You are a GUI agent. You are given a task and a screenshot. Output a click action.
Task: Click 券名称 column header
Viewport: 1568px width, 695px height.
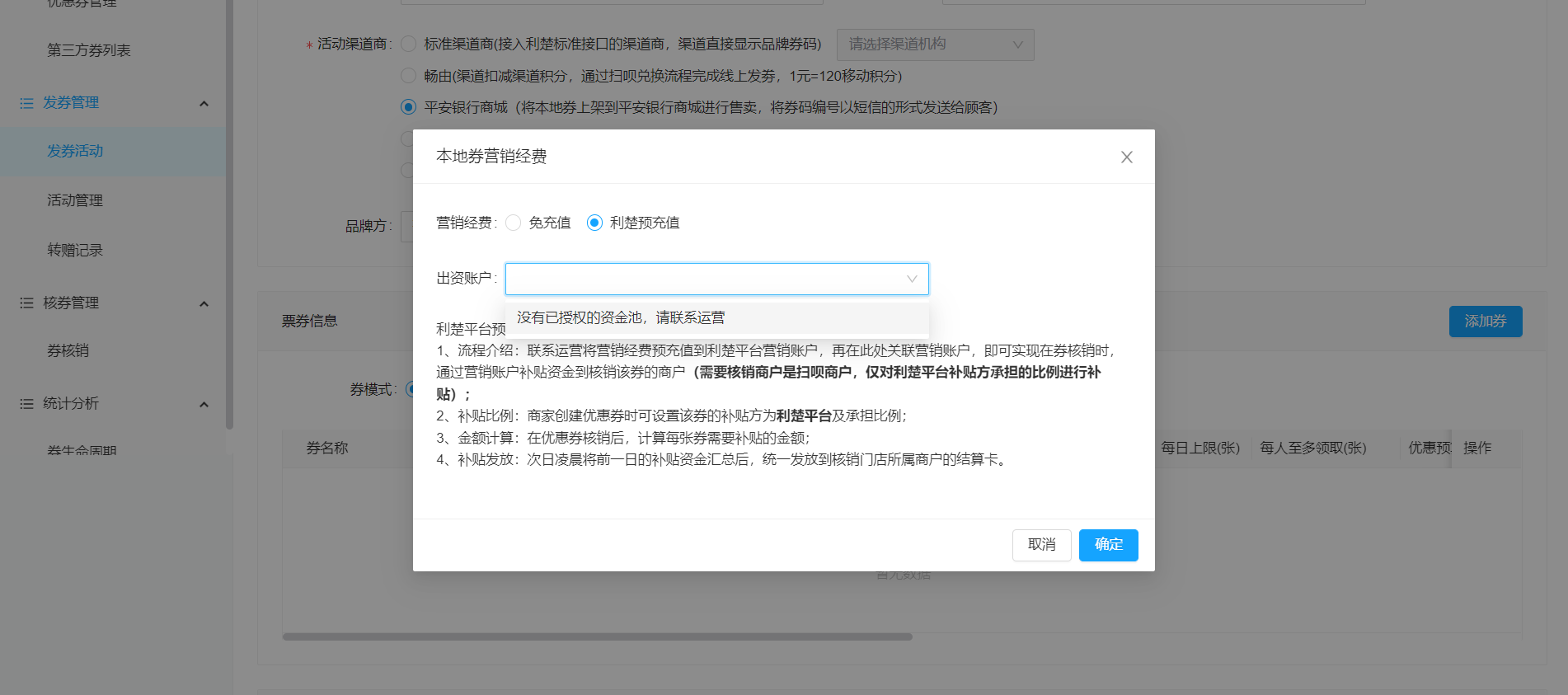pos(327,448)
